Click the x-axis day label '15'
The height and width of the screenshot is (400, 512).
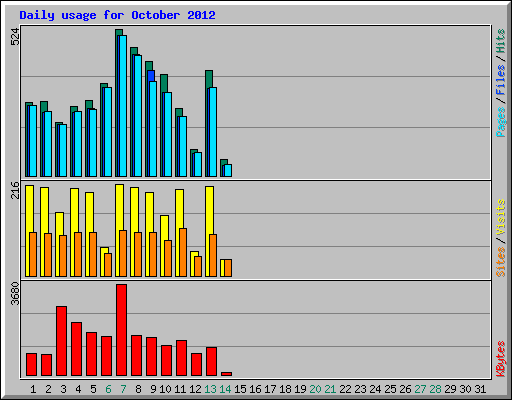coord(240,389)
